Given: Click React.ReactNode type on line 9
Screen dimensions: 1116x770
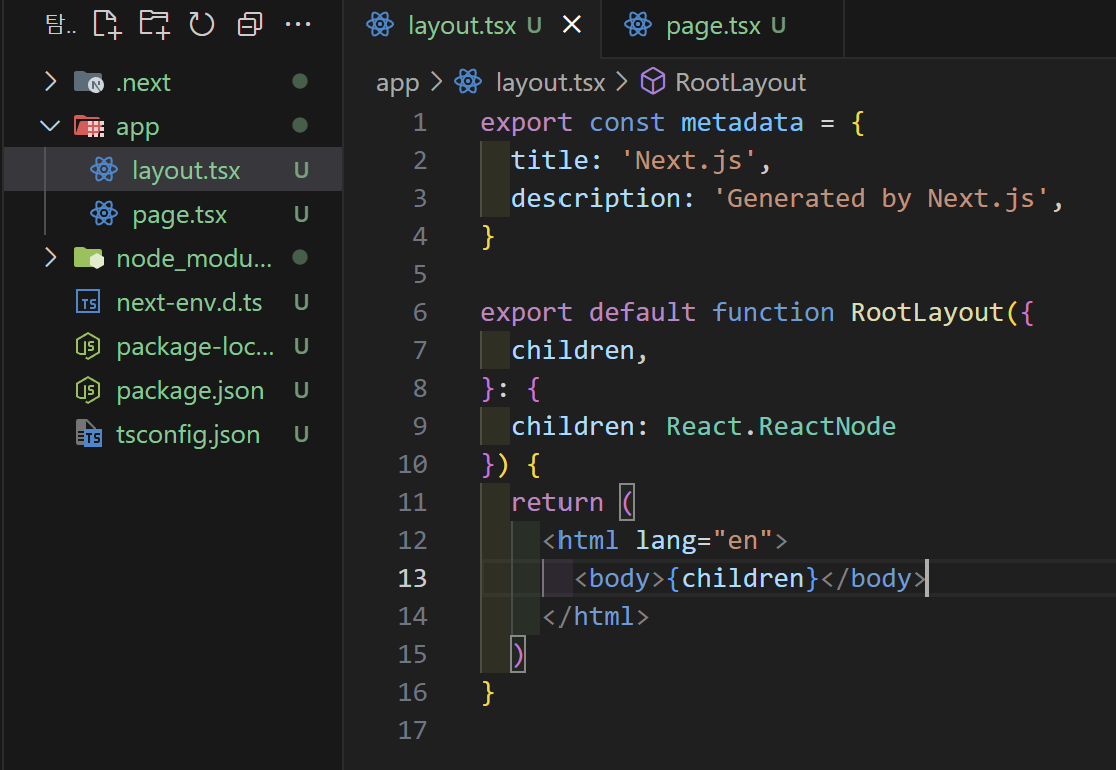Looking at the screenshot, I should click(781, 426).
